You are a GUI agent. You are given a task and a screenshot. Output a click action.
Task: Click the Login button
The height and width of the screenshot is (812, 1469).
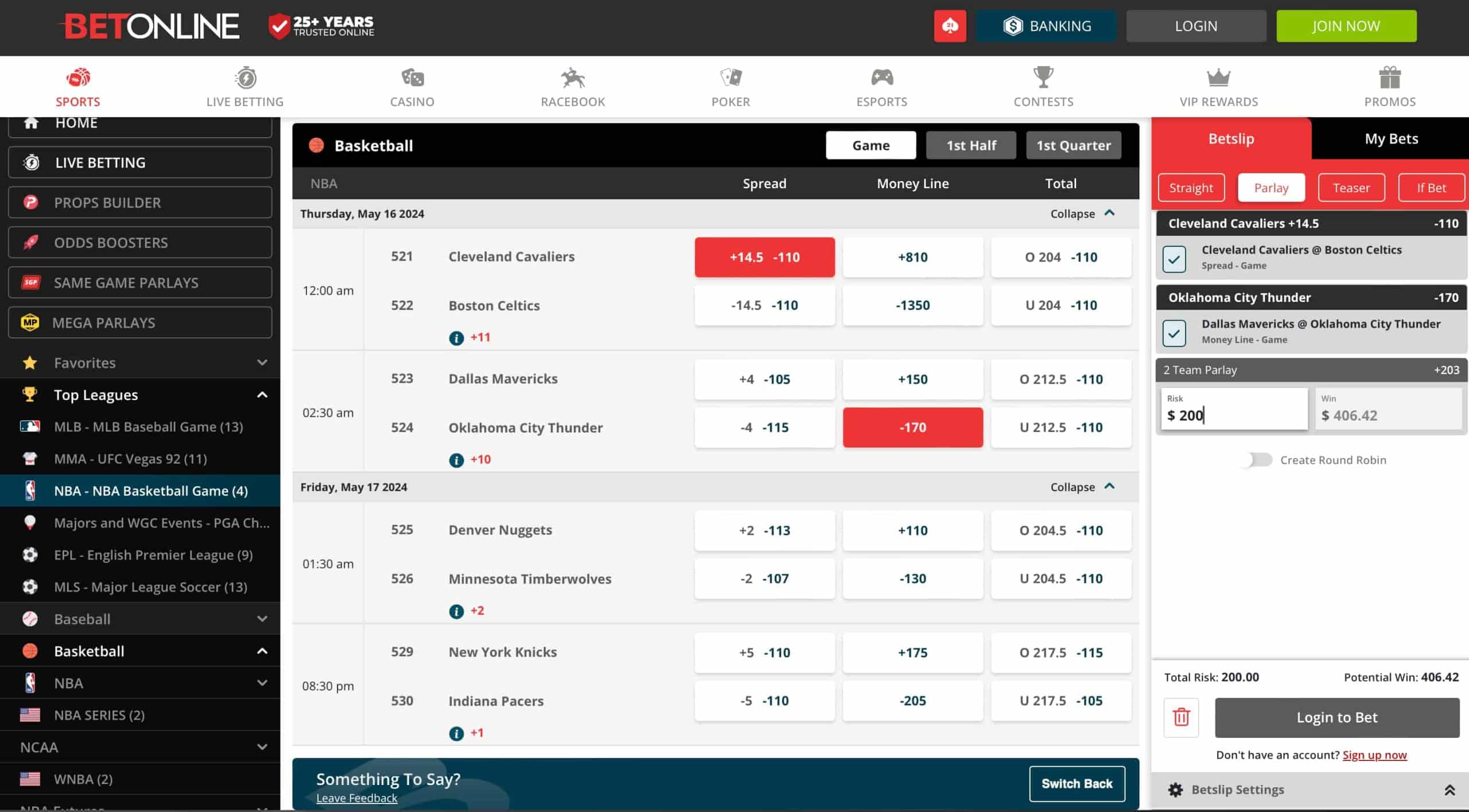point(1196,26)
